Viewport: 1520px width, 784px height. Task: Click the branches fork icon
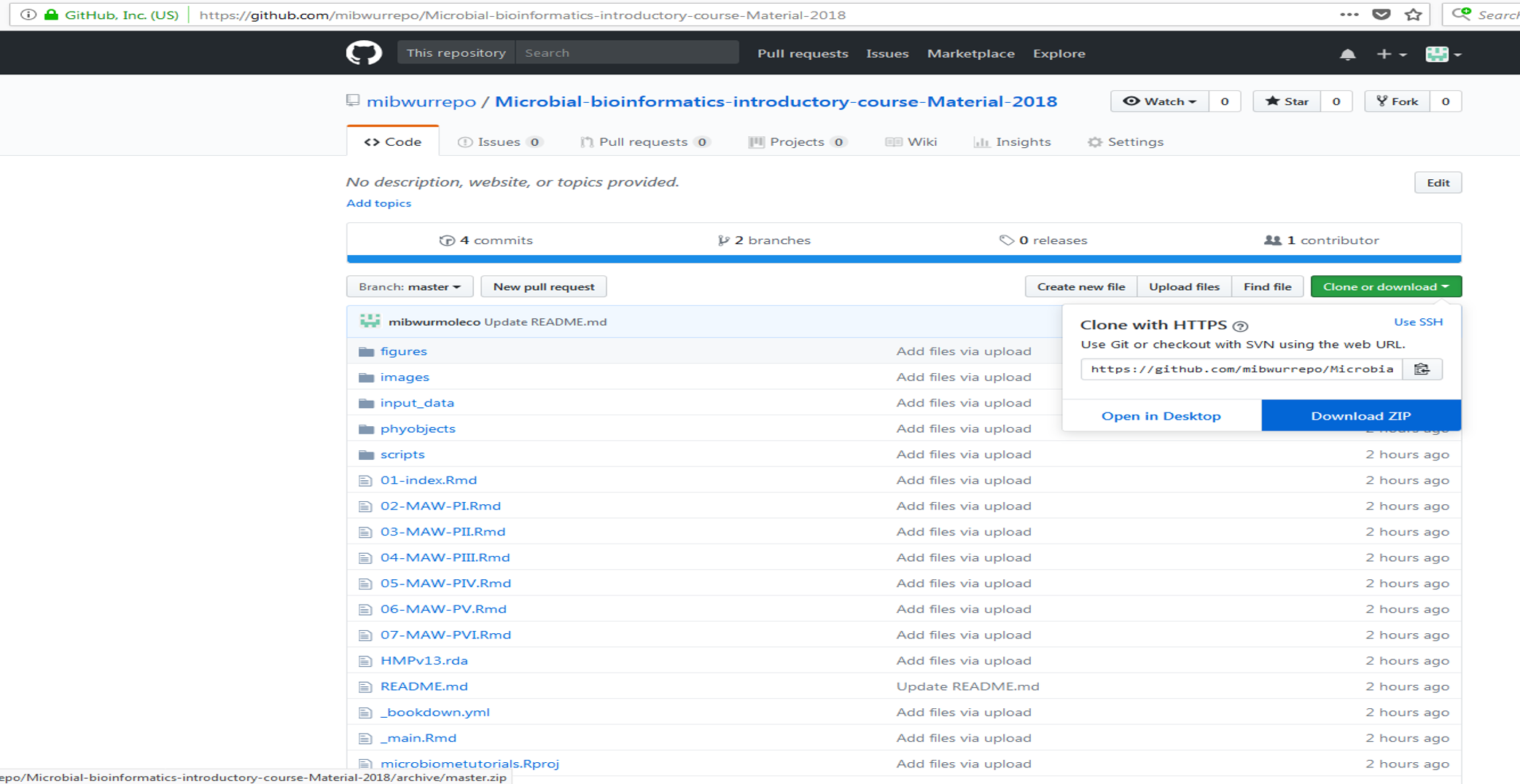coord(723,240)
